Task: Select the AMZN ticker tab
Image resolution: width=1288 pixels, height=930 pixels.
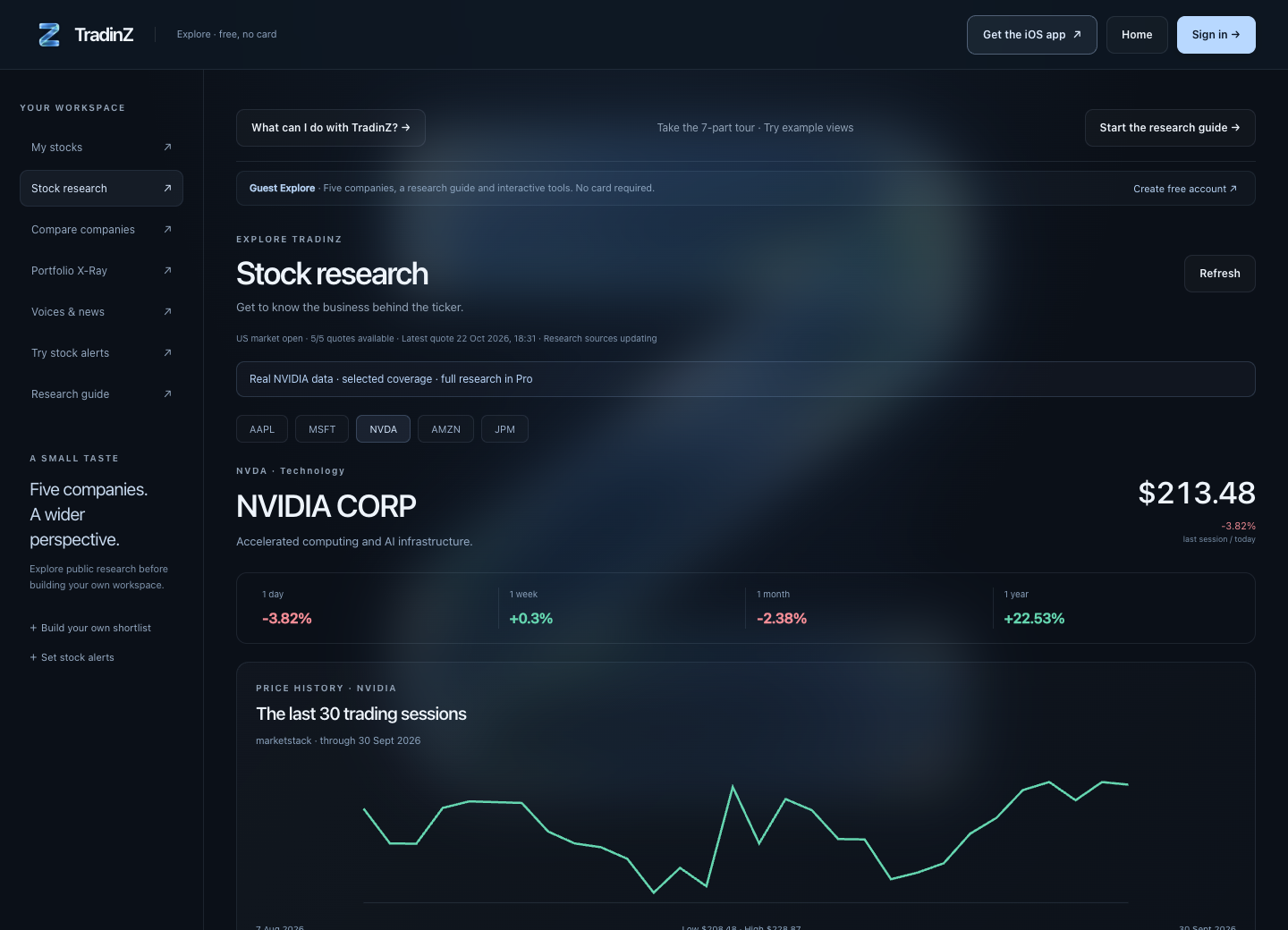Action: coord(445,429)
